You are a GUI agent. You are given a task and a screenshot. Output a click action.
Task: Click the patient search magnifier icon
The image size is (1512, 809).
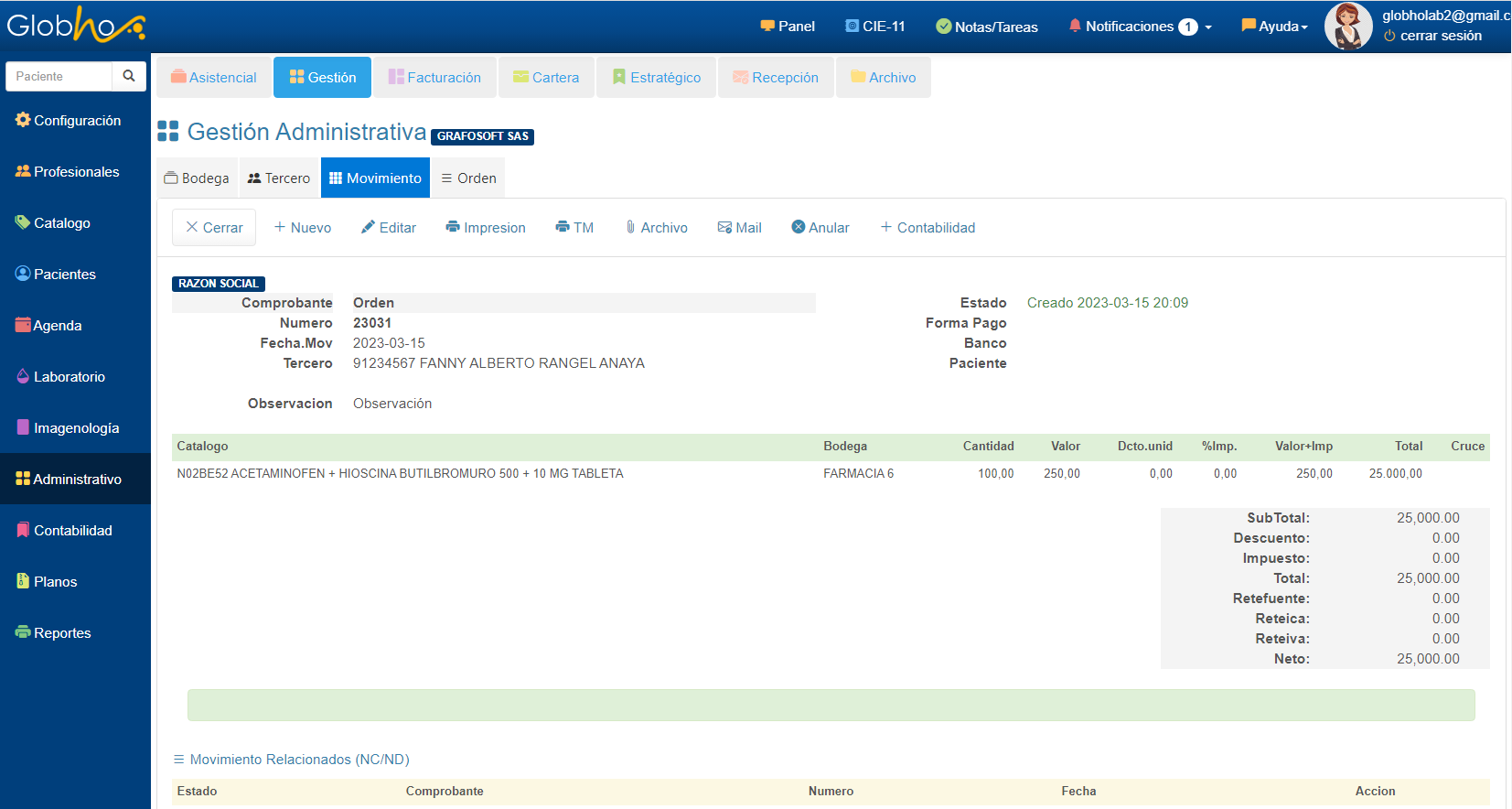click(x=129, y=76)
